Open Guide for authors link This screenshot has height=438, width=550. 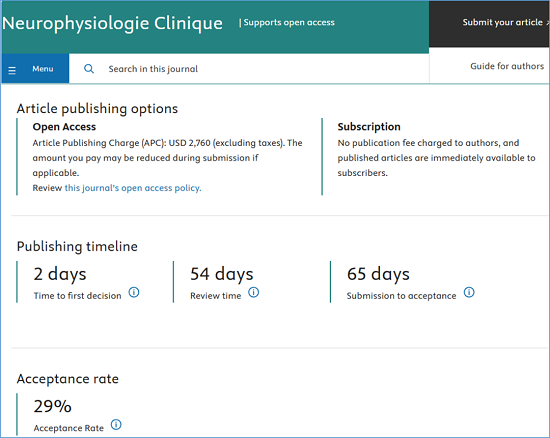click(507, 66)
